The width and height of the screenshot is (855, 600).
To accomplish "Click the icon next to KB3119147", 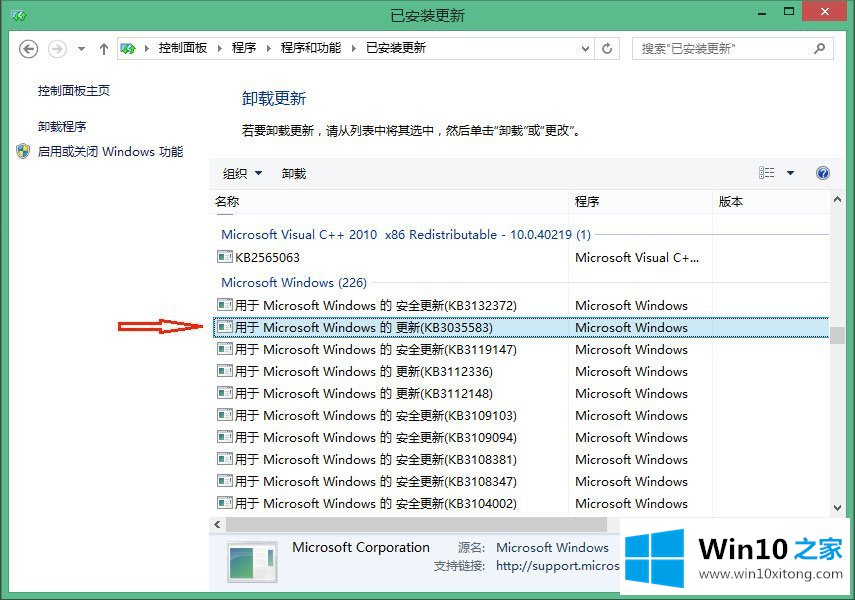I will coord(225,348).
